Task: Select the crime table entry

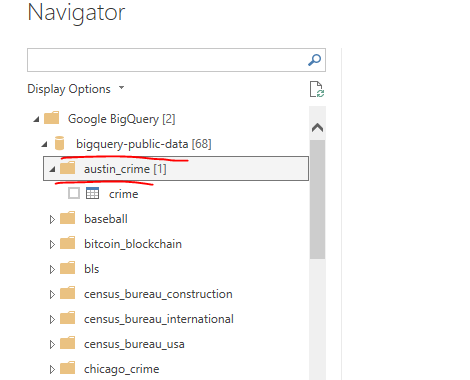Action: (x=123, y=194)
